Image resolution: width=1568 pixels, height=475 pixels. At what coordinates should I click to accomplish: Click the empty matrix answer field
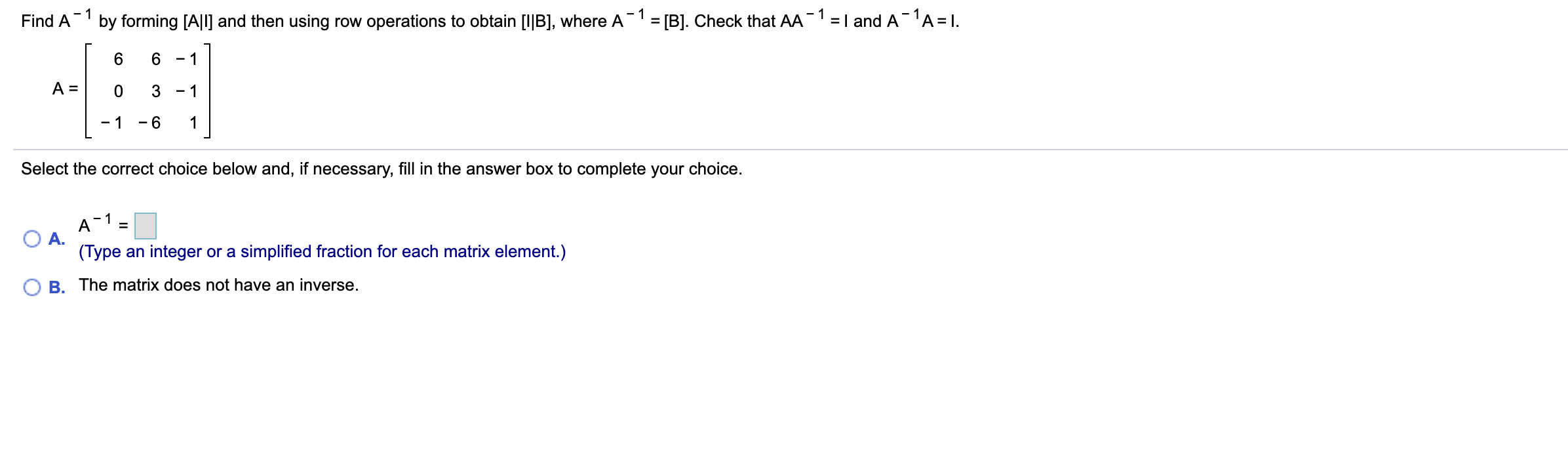pyautogui.click(x=146, y=224)
